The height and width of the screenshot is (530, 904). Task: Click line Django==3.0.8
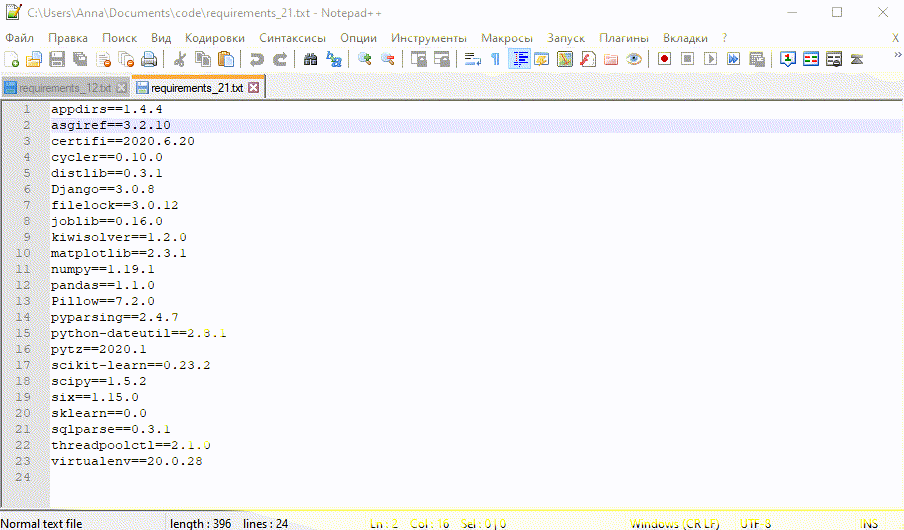(103, 189)
